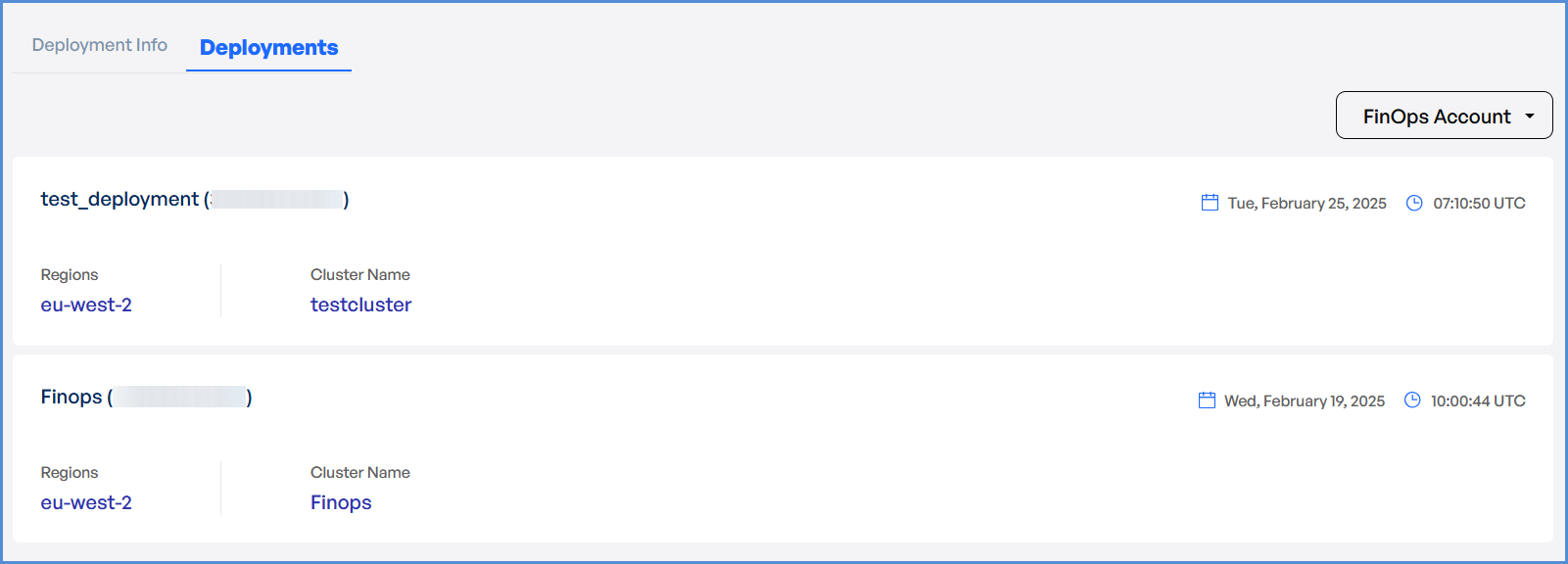Click clock icon beside 07:10:50 UTC
This screenshot has width=1568, height=564.
[x=1414, y=203]
